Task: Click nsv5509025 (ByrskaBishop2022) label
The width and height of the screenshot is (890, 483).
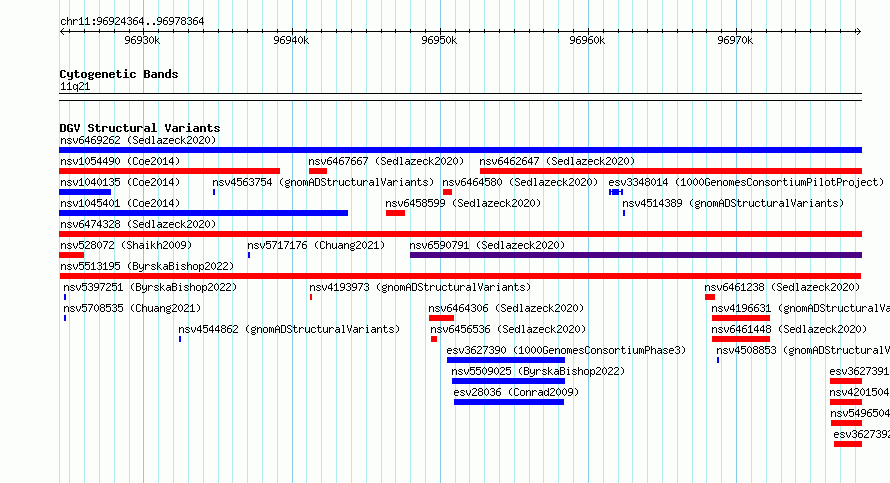Action: coord(538,371)
